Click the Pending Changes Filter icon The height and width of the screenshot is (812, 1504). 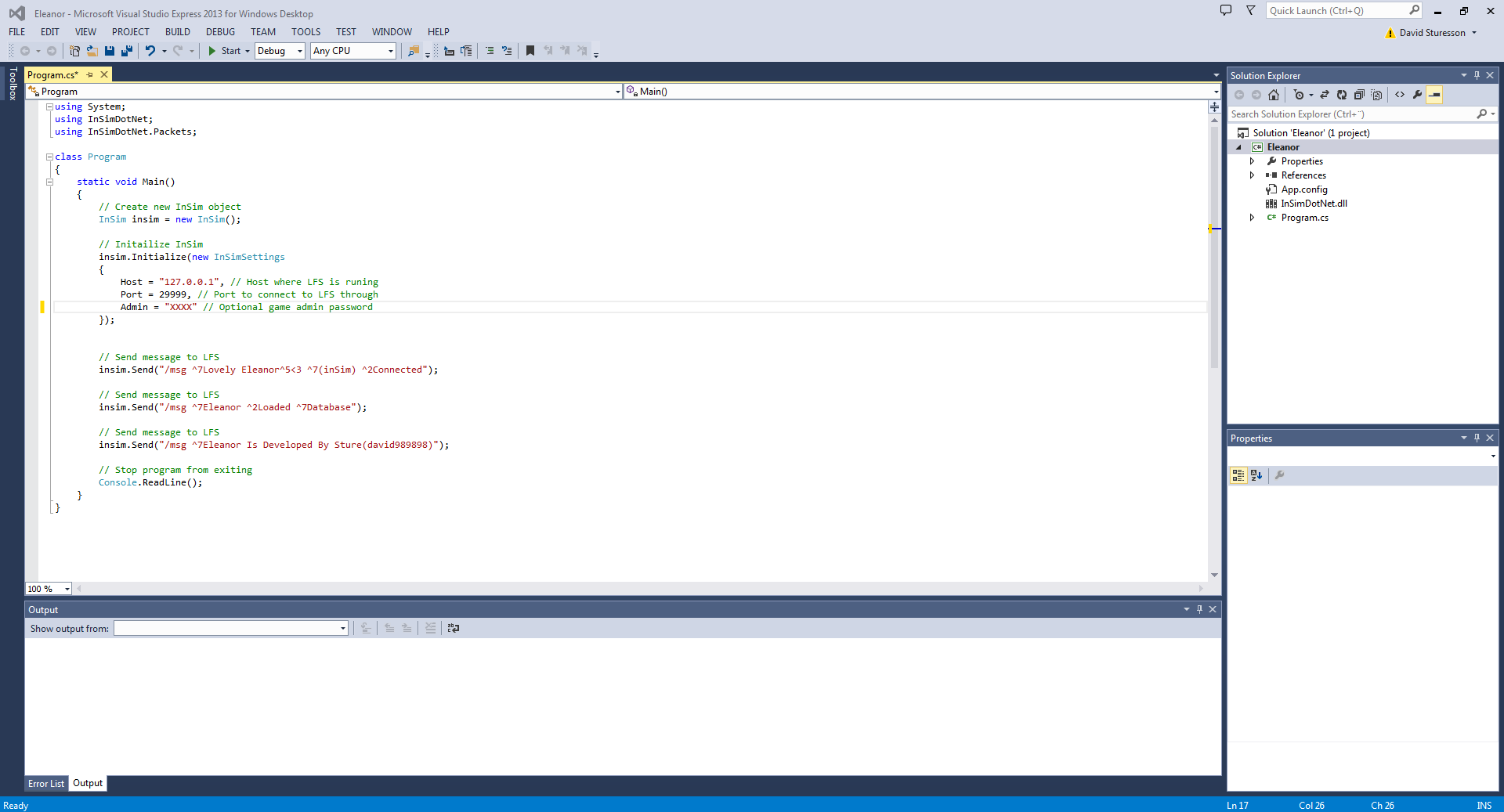1299,95
